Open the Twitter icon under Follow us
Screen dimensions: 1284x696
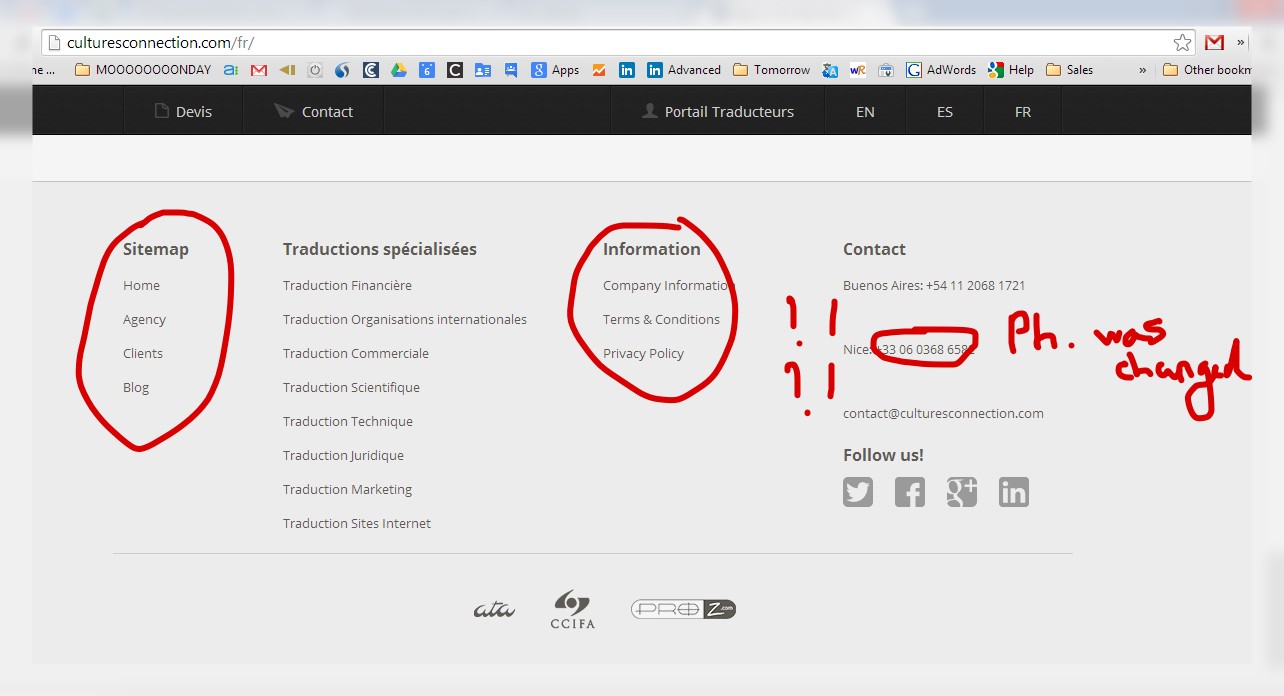point(857,492)
